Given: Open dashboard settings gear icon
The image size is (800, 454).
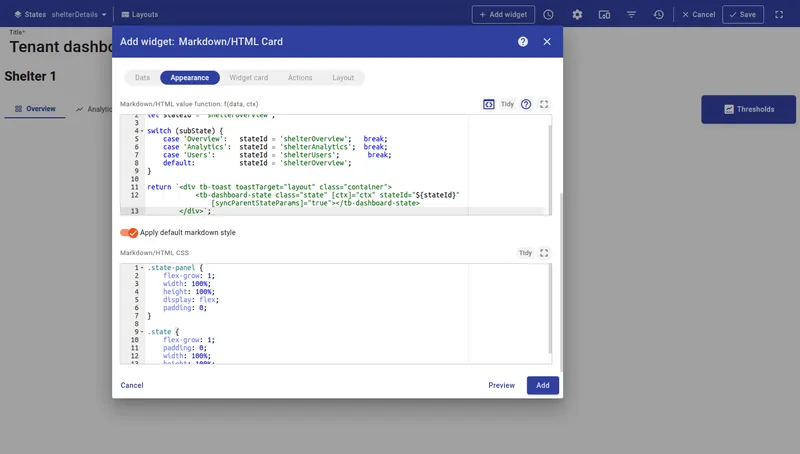Looking at the screenshot, I should coord(577,15).
